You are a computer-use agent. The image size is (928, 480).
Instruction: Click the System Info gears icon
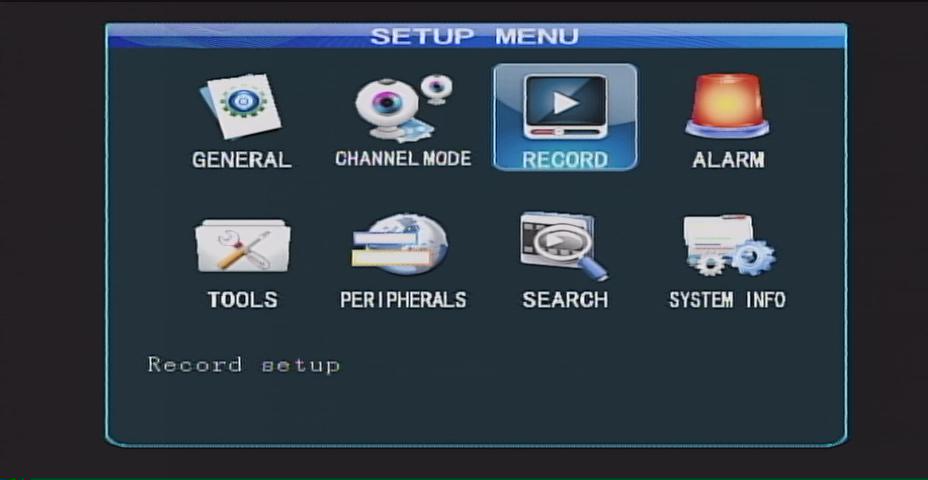point(727,246)
